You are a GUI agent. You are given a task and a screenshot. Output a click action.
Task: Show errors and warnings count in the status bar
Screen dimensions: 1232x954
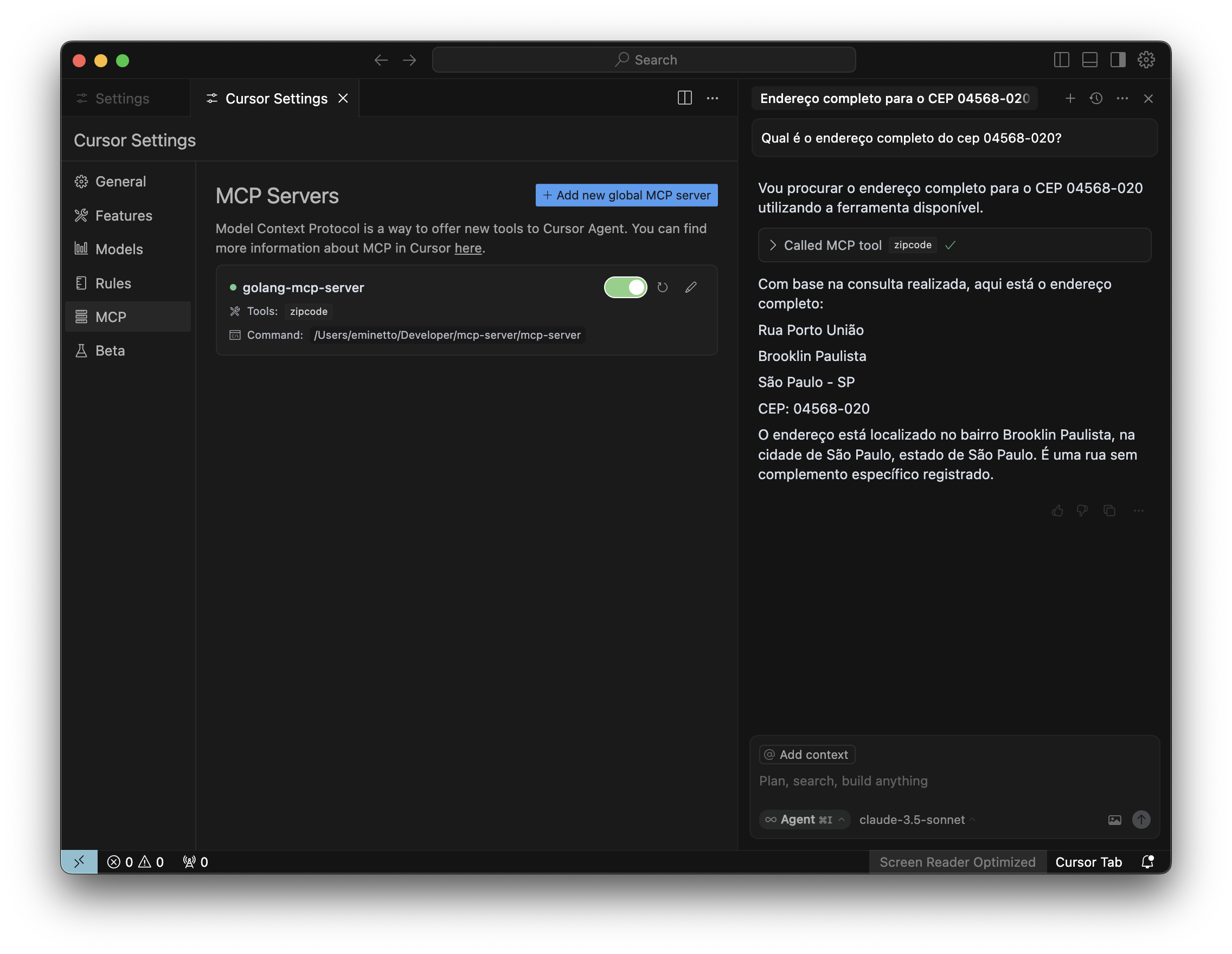pos(136,862)
